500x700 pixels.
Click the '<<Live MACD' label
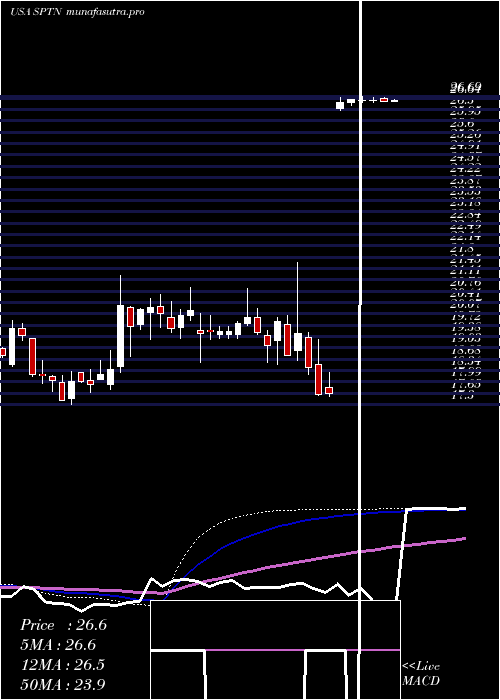[x=421, y=674]
